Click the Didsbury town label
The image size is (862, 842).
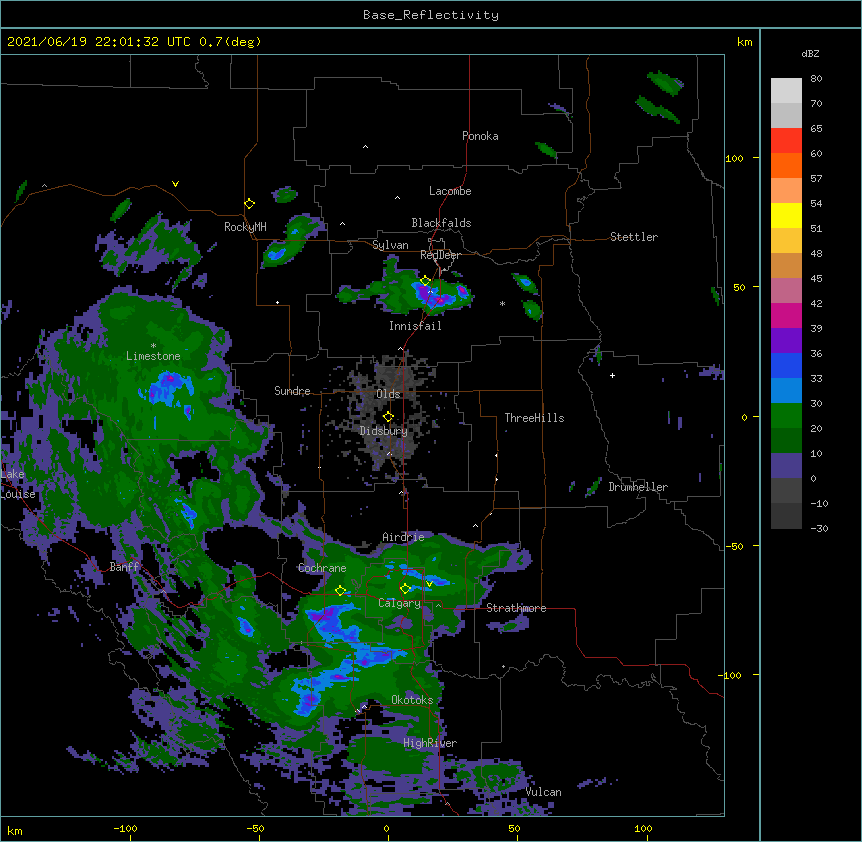[383, 431]
